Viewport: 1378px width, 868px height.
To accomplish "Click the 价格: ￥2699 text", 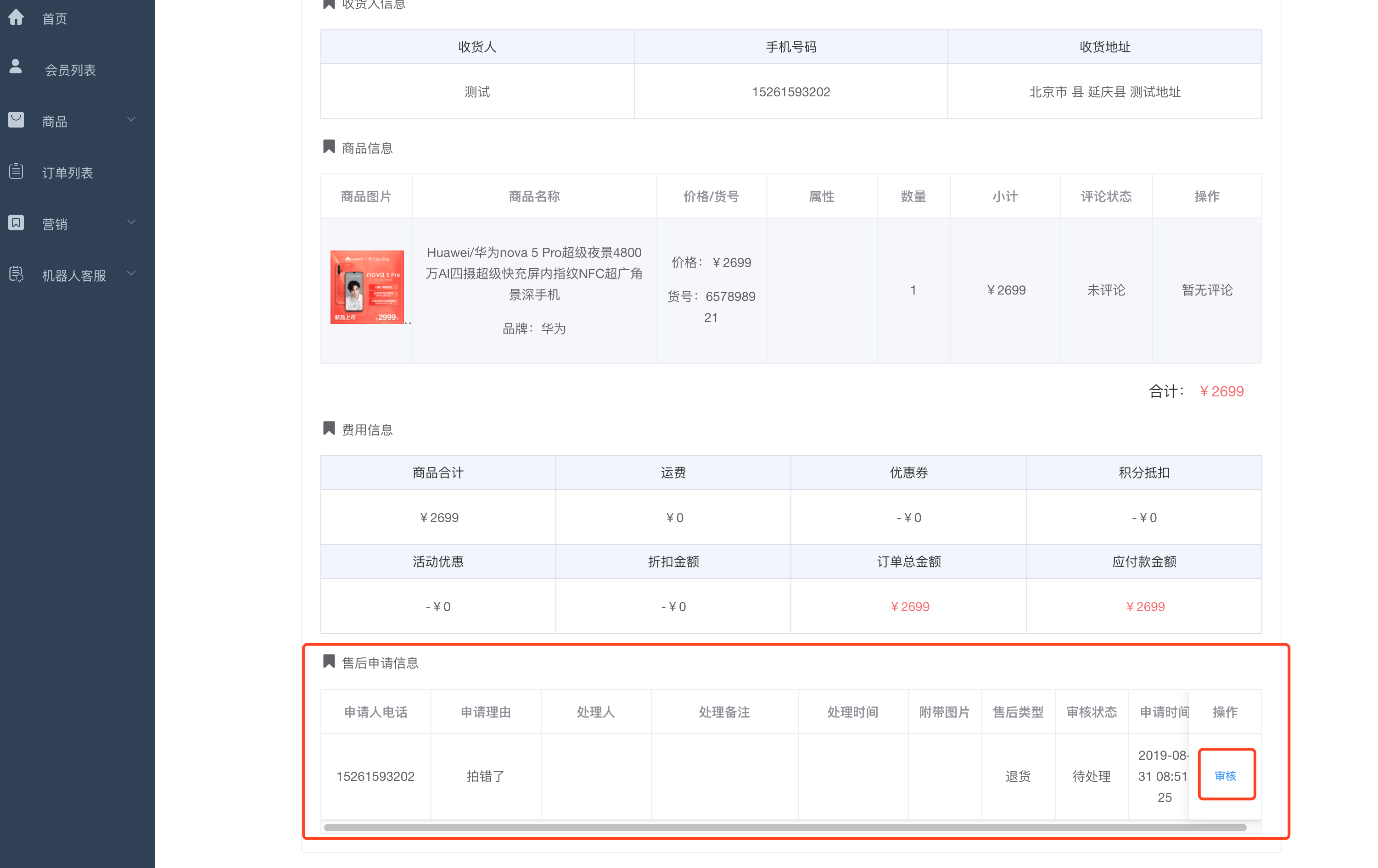I will click(x=711, y=263).
